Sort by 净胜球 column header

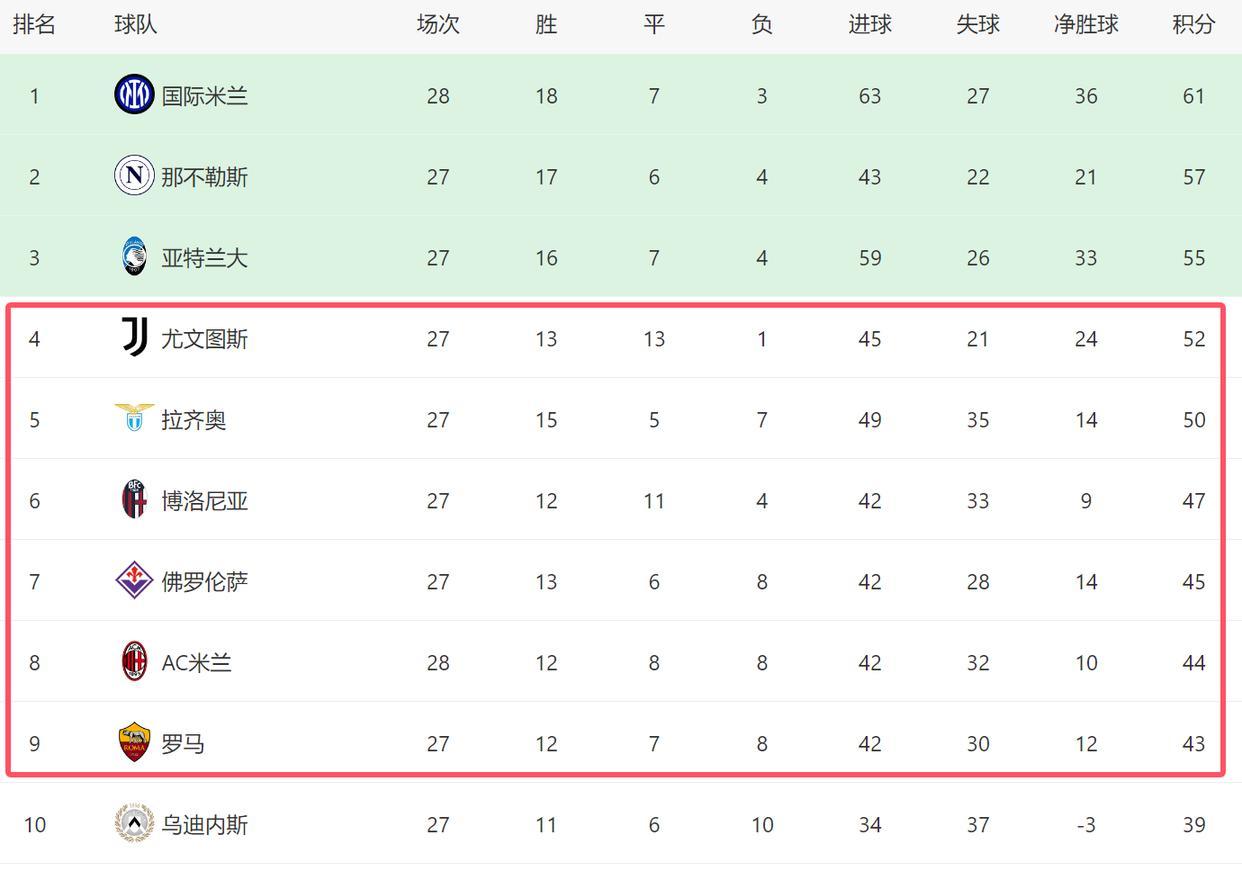[1086, 25]
